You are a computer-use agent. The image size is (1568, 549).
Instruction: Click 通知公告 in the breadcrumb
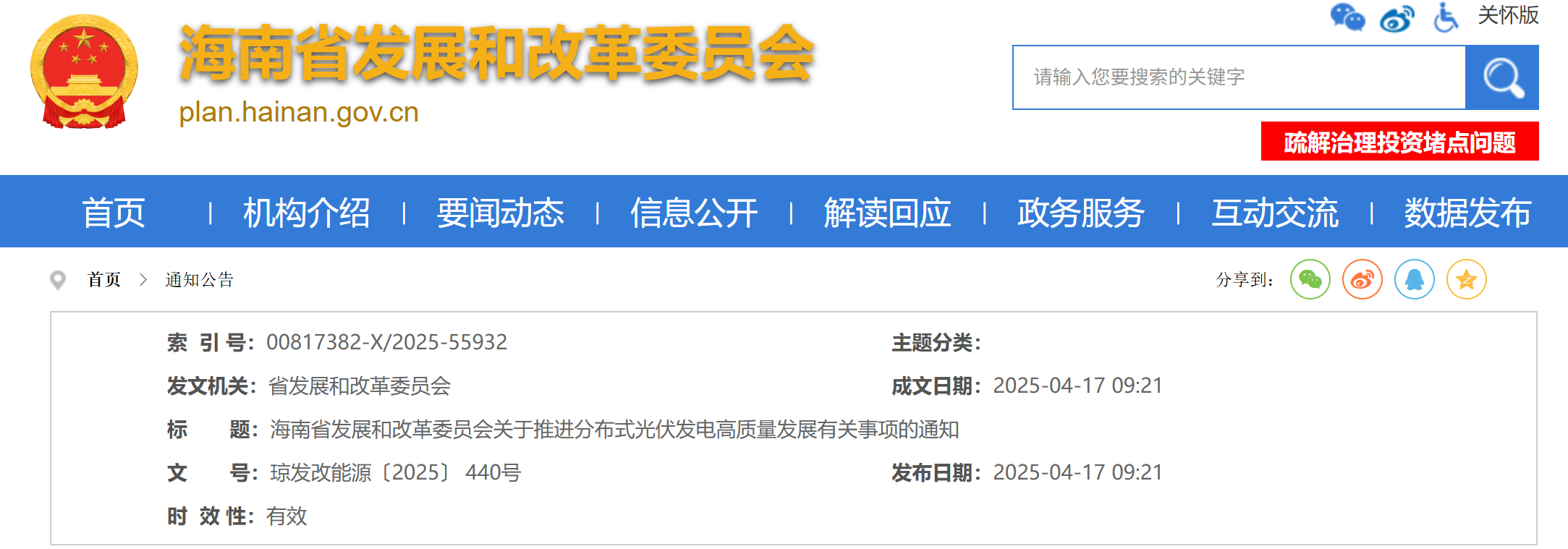click(200, 280)
